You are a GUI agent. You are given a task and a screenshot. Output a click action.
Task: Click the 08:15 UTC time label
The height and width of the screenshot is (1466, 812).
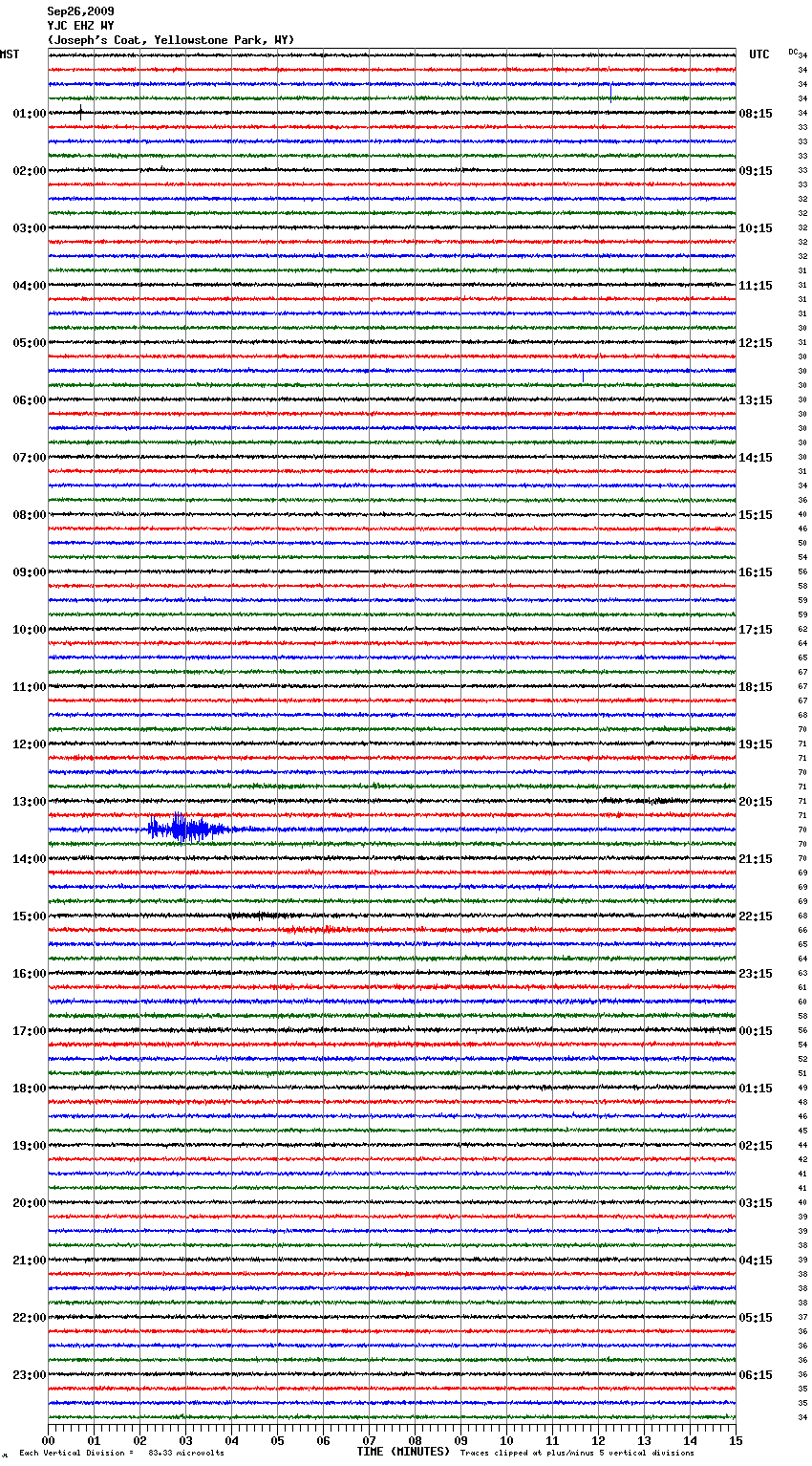coord(756,114)
